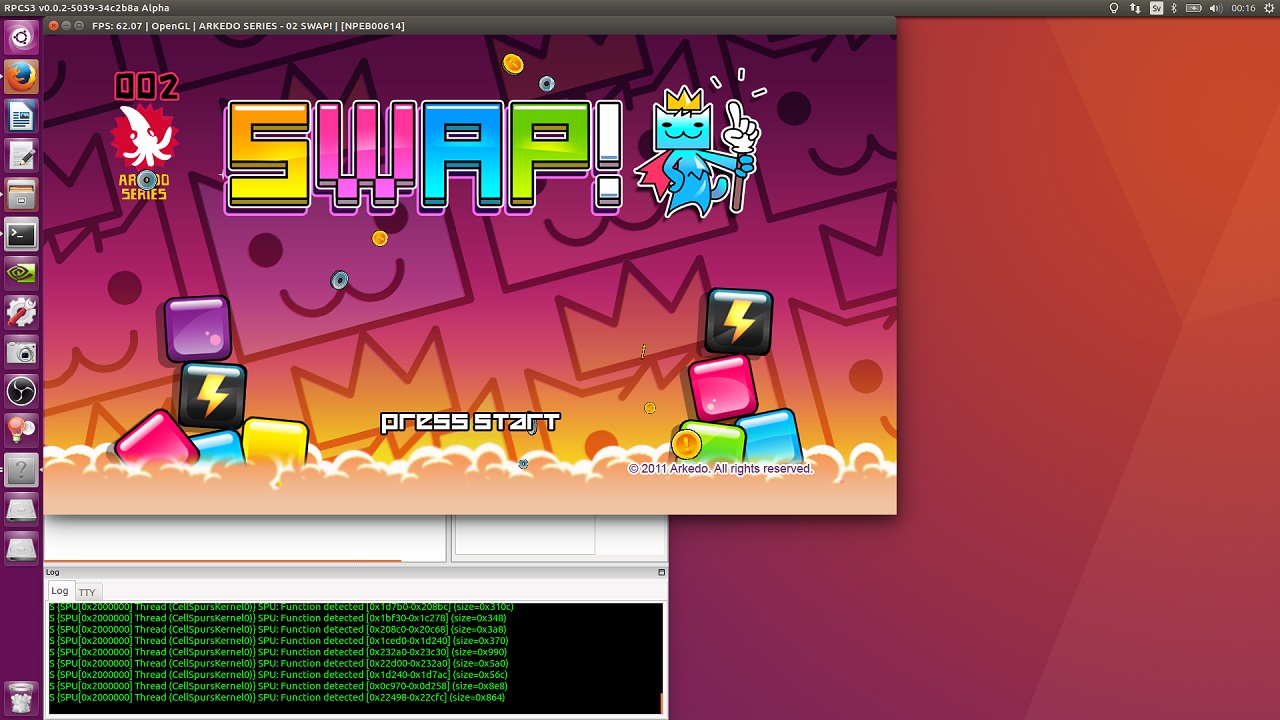This screenshot has height=720, width=1280.
Task: Open the Bluetooth indicator menu
Action: point(1175,8)
